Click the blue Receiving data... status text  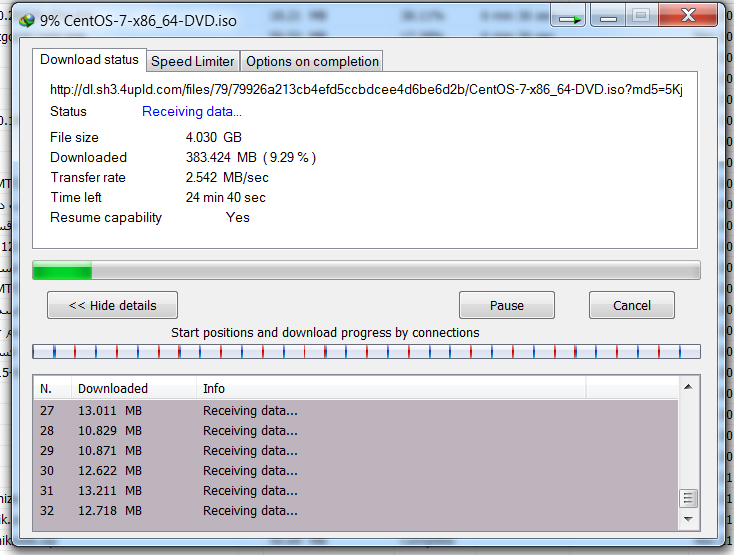pos(192,111)
